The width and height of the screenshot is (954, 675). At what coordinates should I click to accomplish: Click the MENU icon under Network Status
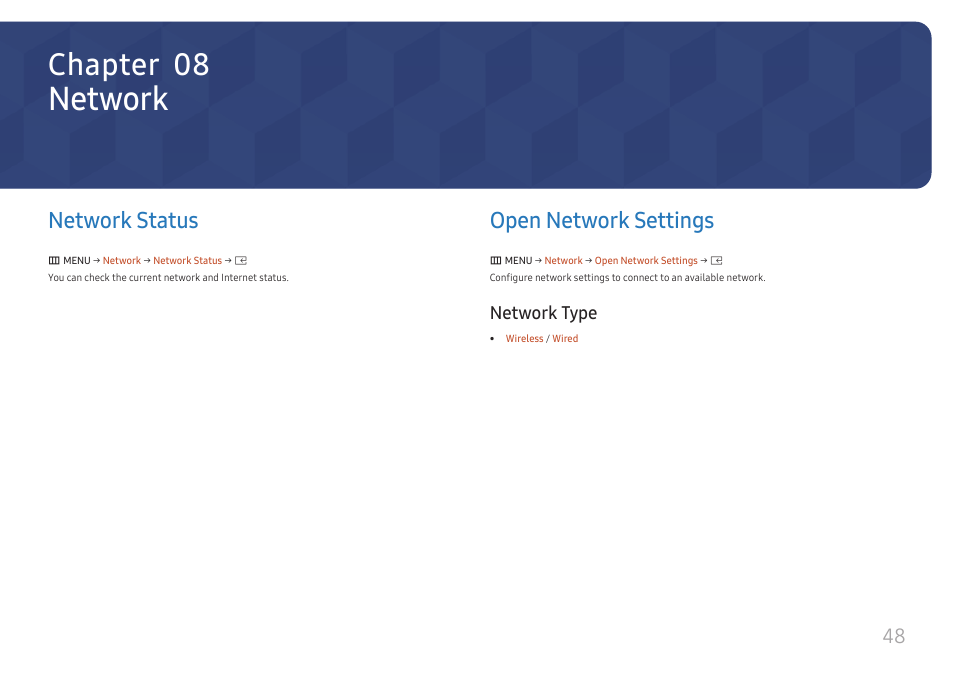[54, 261]
